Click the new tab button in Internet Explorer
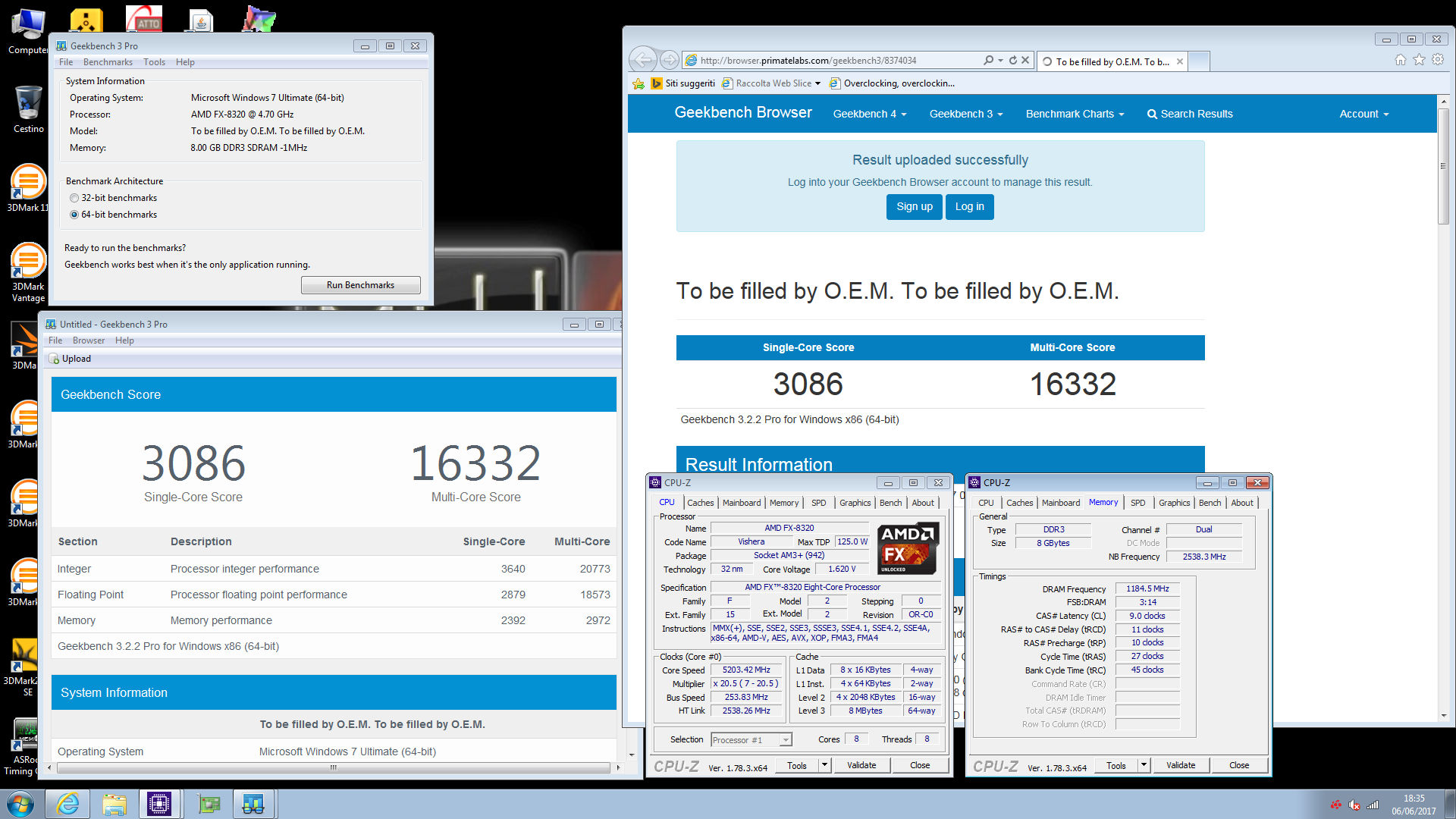The image size is (1456, 819). coord(1199,61)
